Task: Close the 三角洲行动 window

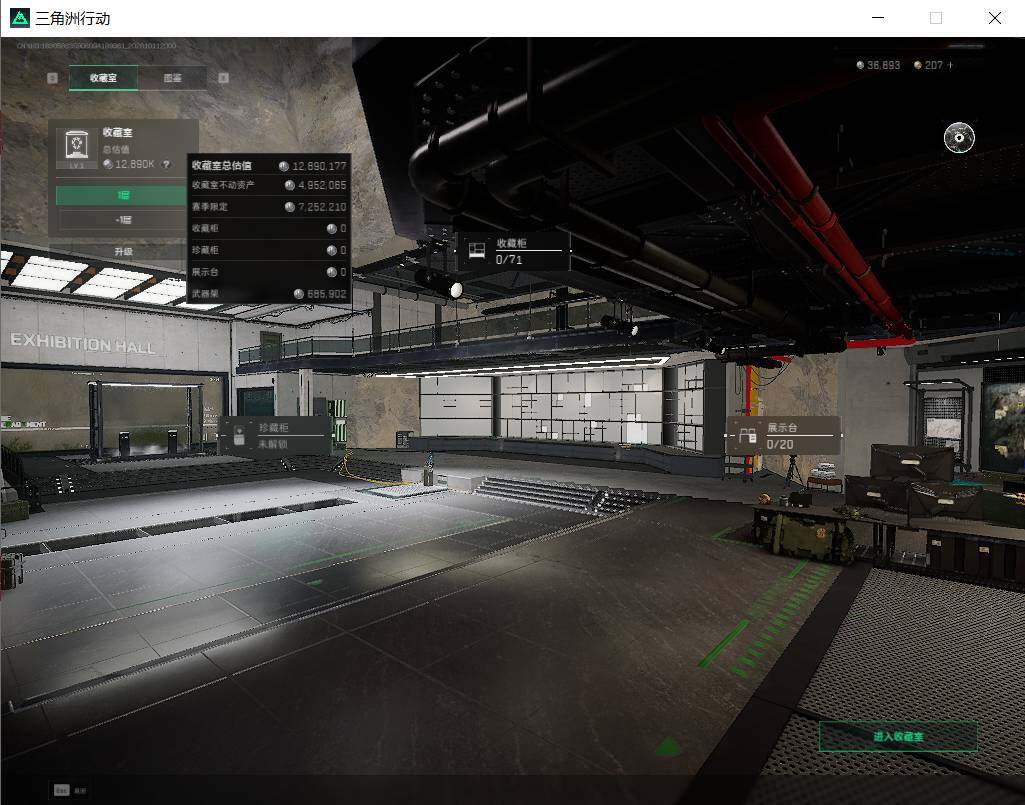Action: click(995, 18)
